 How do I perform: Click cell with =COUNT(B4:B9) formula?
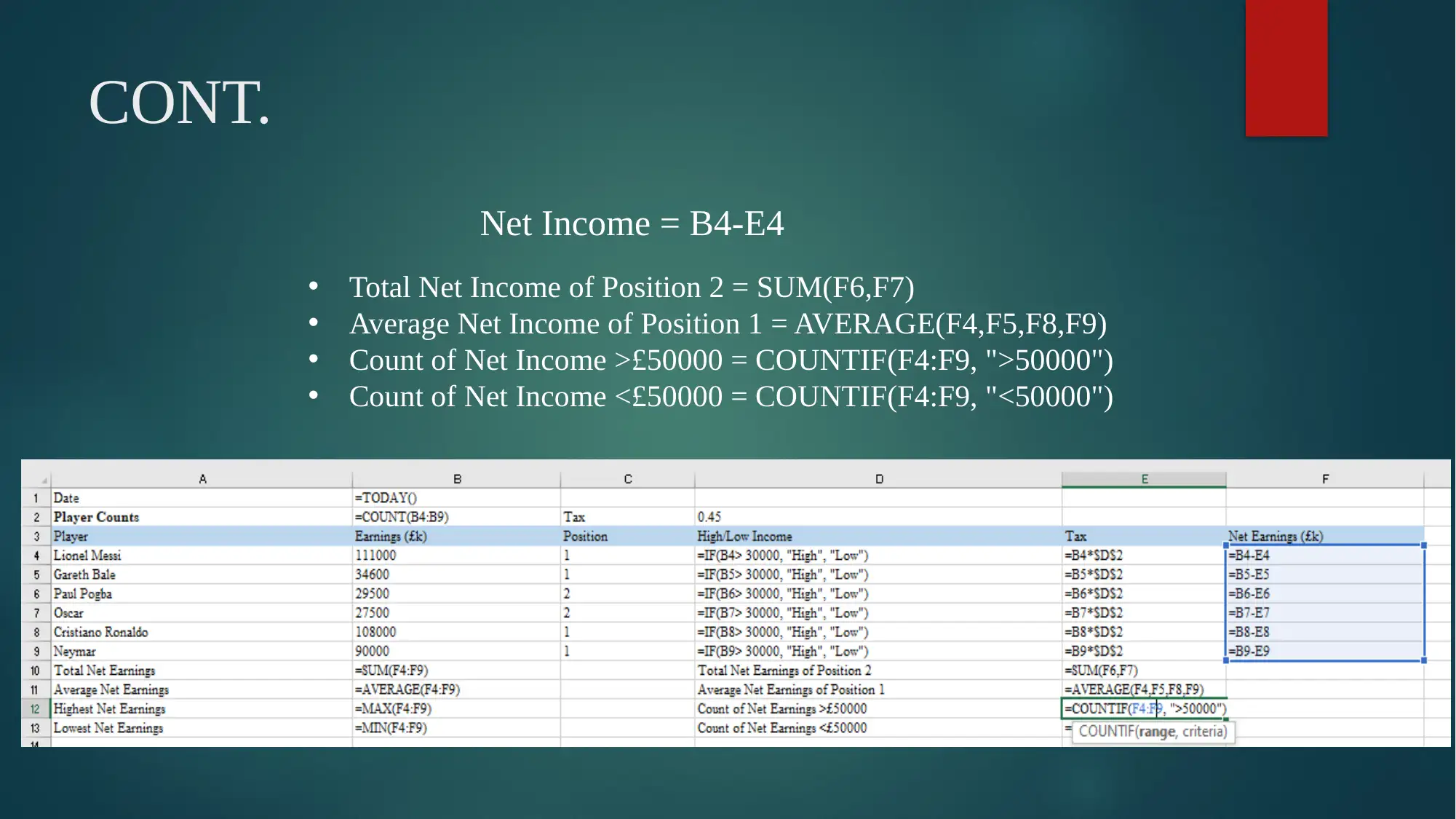[x=457, y=517]
